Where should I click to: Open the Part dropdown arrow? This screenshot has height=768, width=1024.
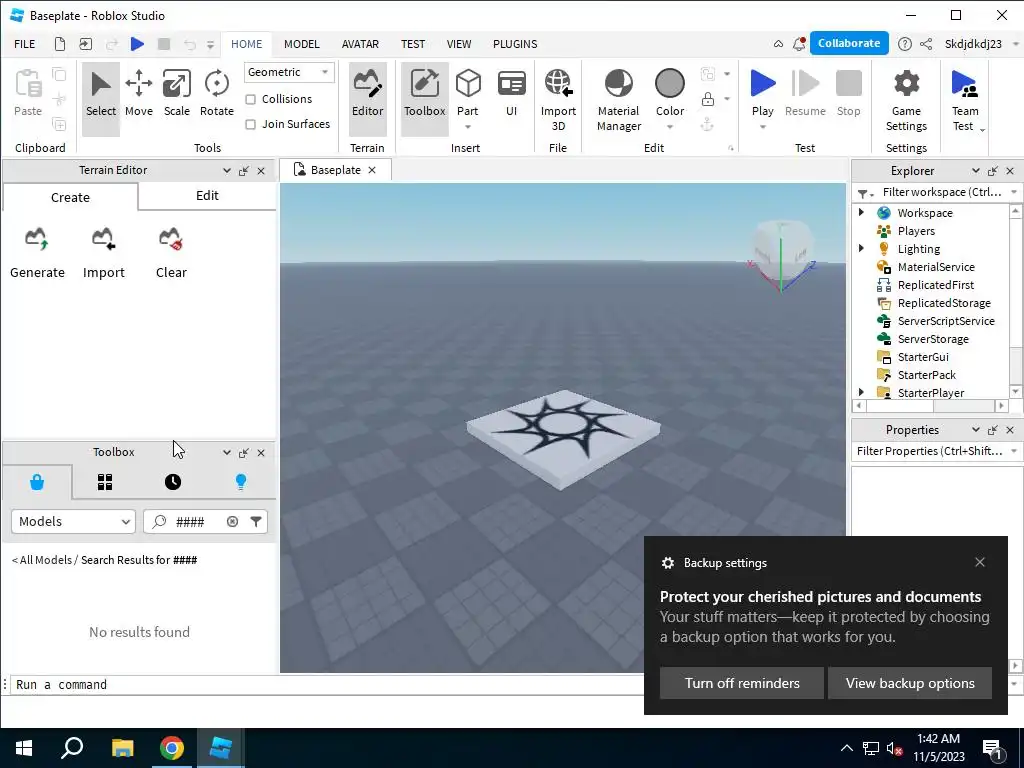(468, 127)
